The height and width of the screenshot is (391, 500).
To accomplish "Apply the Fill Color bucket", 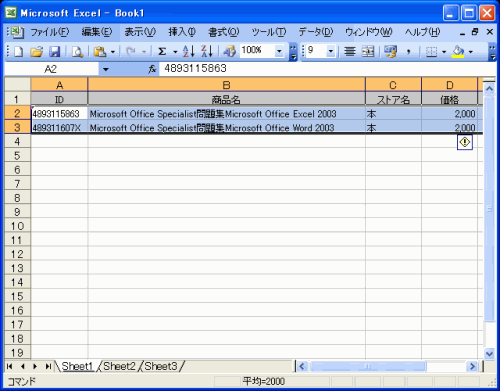I will coord(458,52).
